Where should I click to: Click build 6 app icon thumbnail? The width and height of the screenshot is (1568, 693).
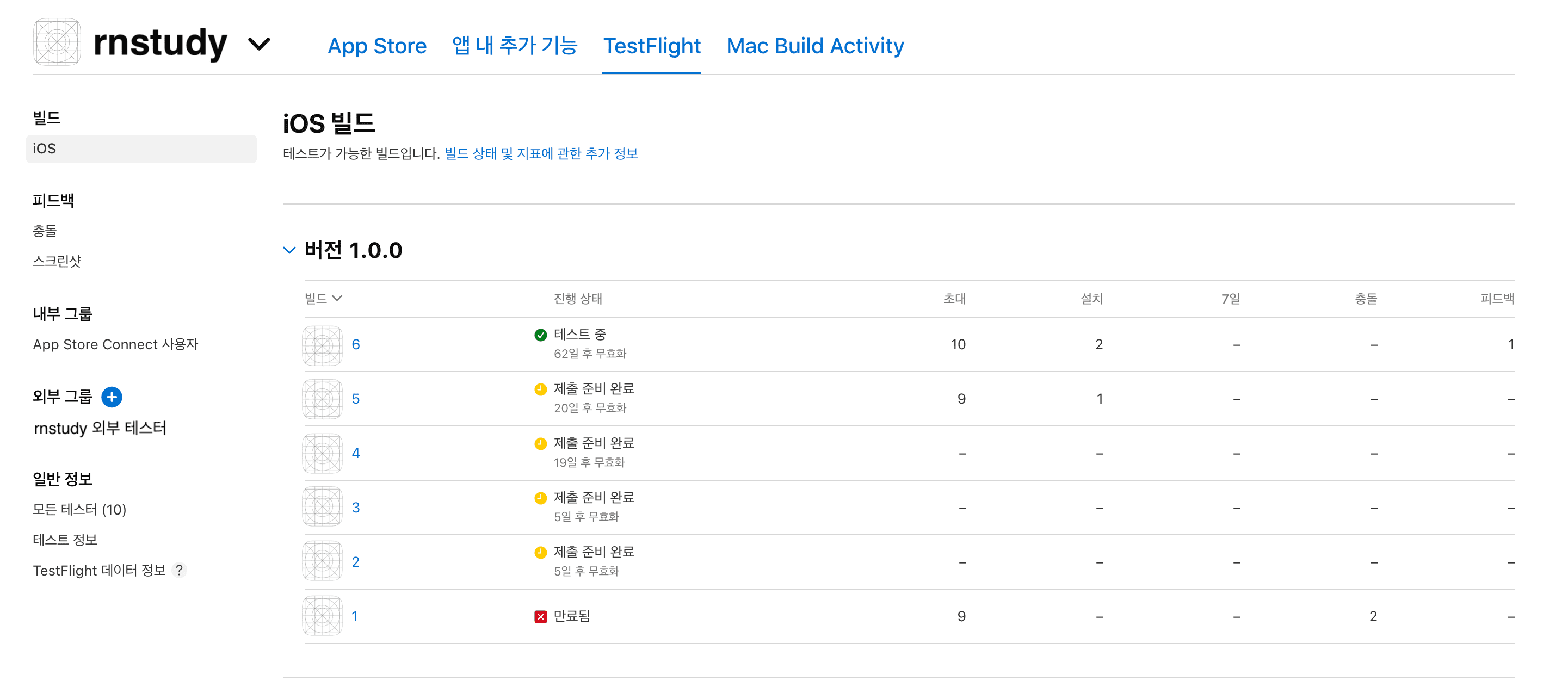click(x=322, y=345)
